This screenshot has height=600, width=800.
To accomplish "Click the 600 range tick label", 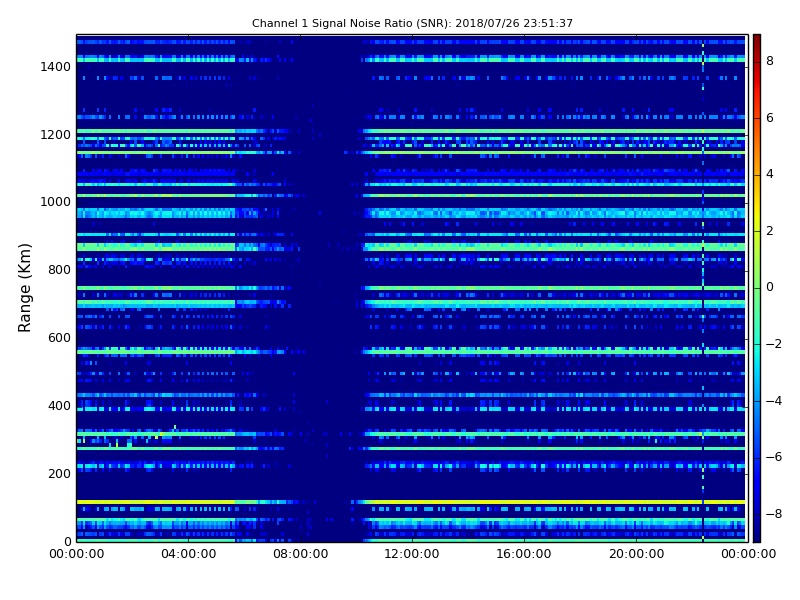I will (59, 338).
